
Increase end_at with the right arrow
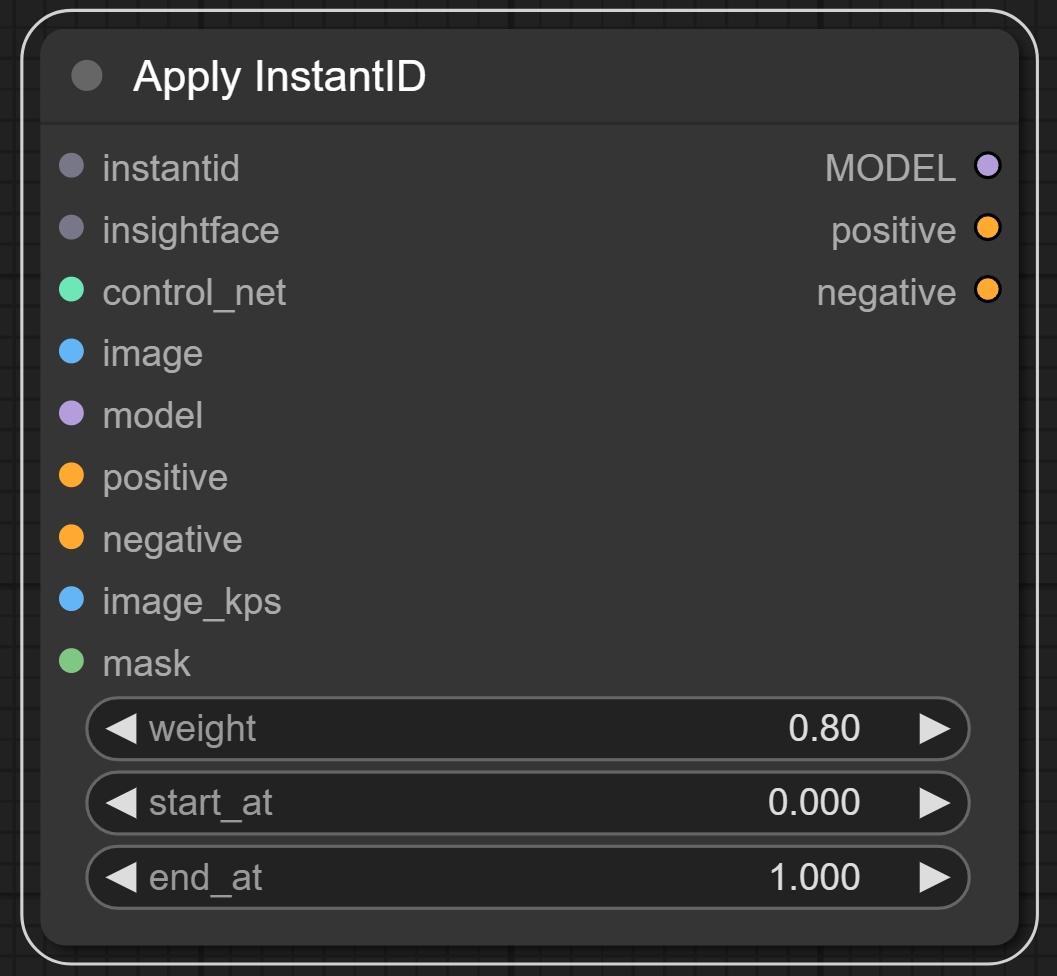click(x=934, y=877)
